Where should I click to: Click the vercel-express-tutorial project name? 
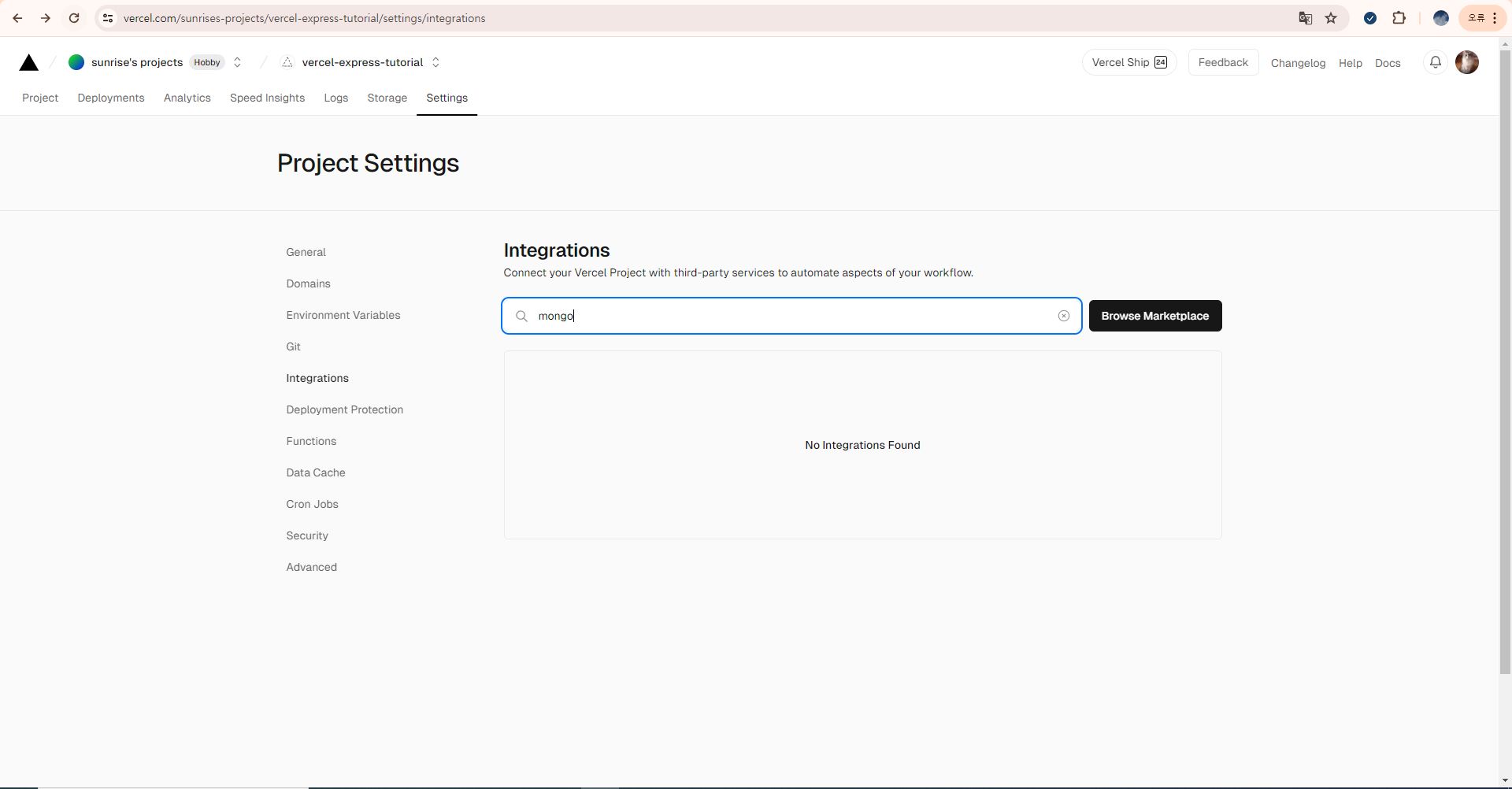tap(362, 62)
